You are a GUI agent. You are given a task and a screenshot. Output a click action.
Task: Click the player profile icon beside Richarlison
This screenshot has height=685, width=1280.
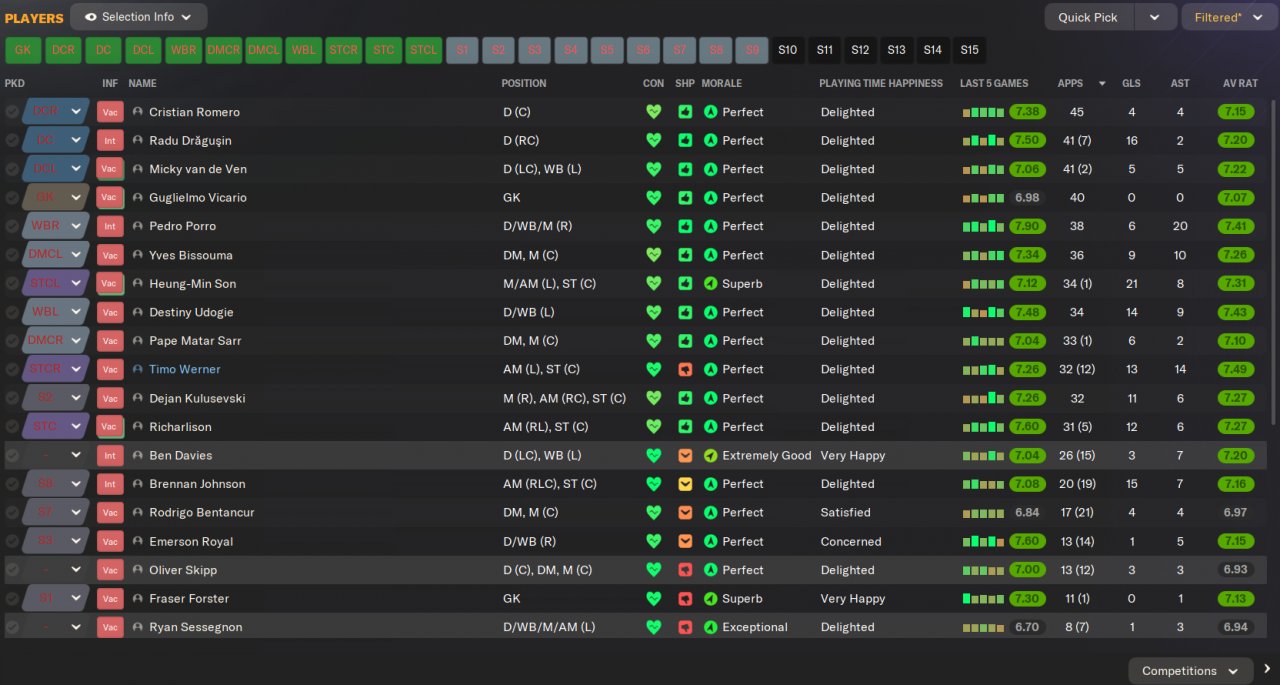point(138,427)
